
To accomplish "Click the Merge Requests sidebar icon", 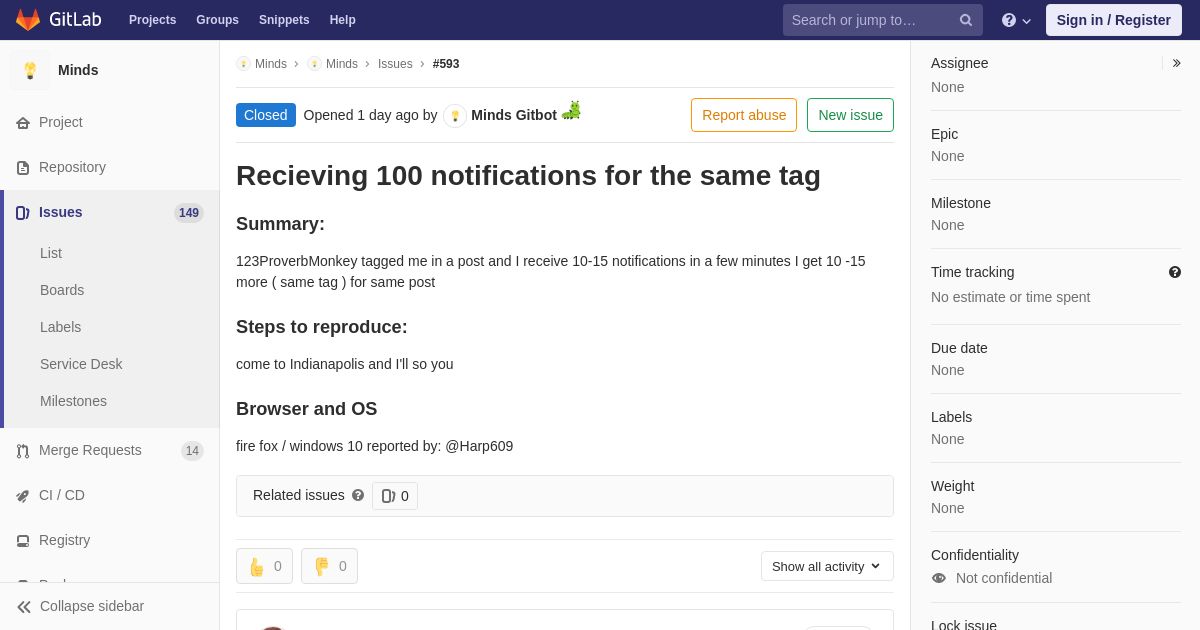I will [x=23, y=451].
